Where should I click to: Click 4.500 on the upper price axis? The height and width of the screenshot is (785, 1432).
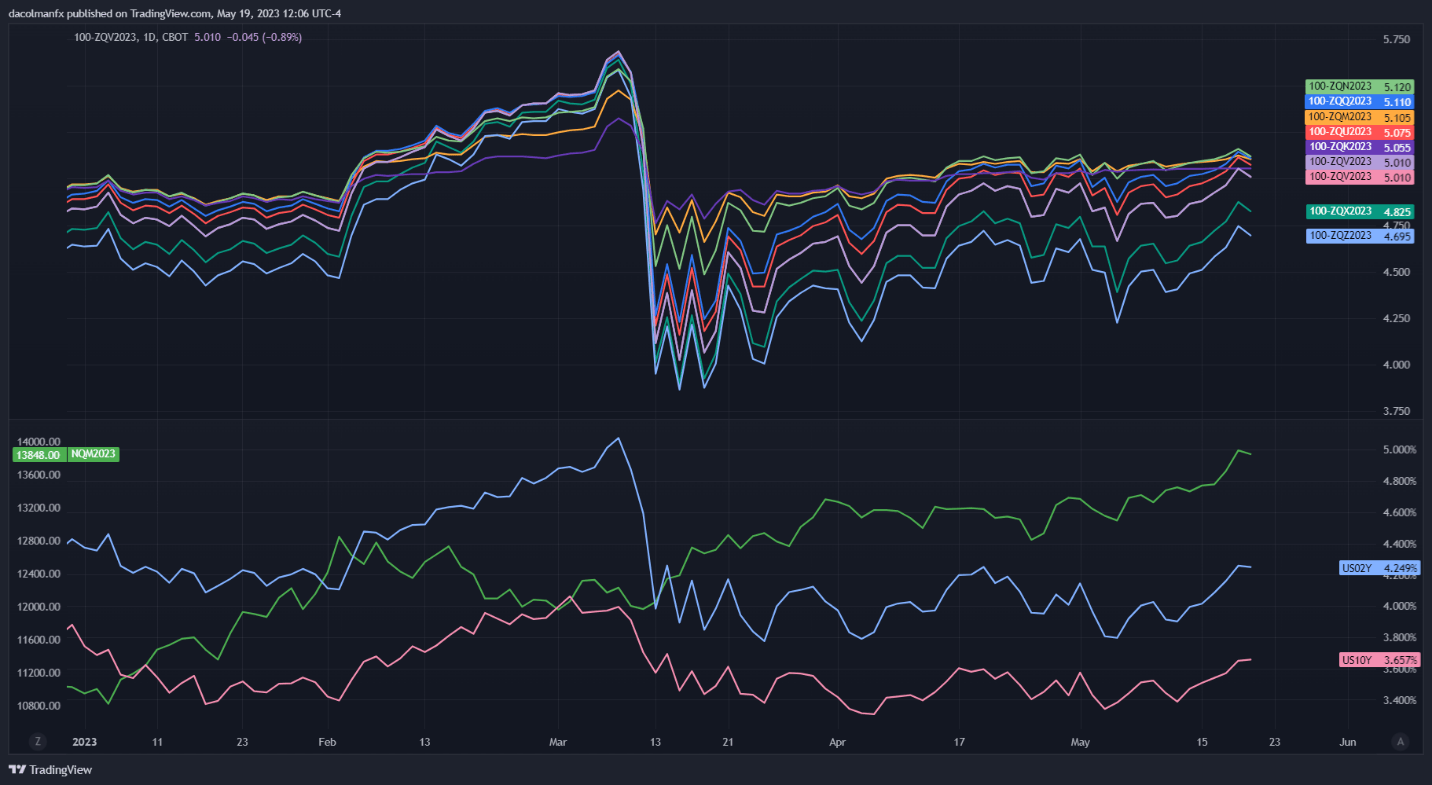pyautogui.click(x=1395, y=272)
